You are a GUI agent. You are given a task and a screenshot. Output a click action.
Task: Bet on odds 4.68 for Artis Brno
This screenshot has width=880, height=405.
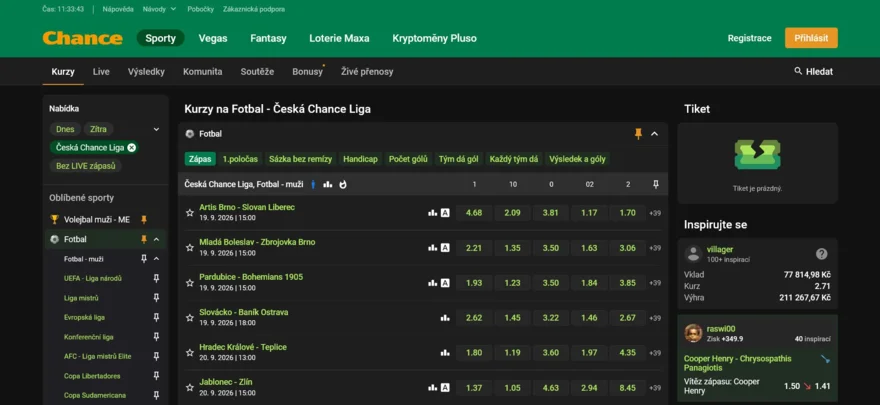pyautogui.click(x=474, y=213)
